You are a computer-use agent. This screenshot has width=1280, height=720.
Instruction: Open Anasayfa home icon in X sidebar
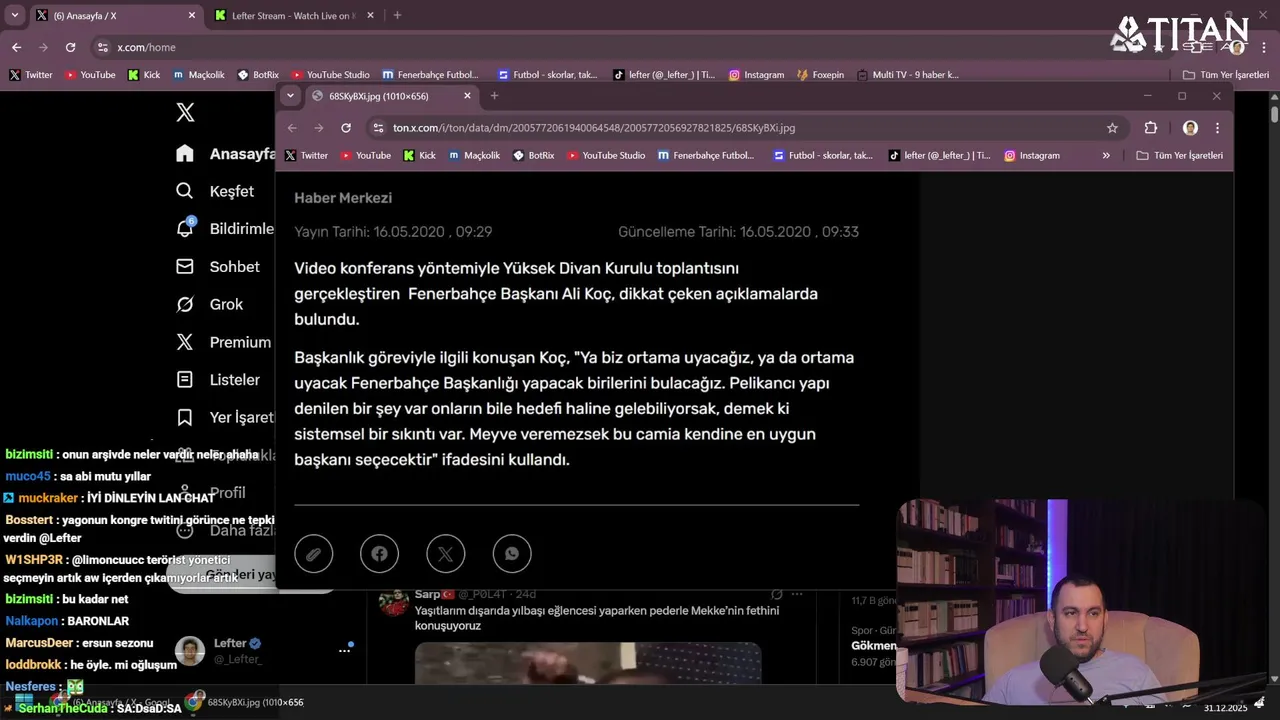tap(185, 153)
